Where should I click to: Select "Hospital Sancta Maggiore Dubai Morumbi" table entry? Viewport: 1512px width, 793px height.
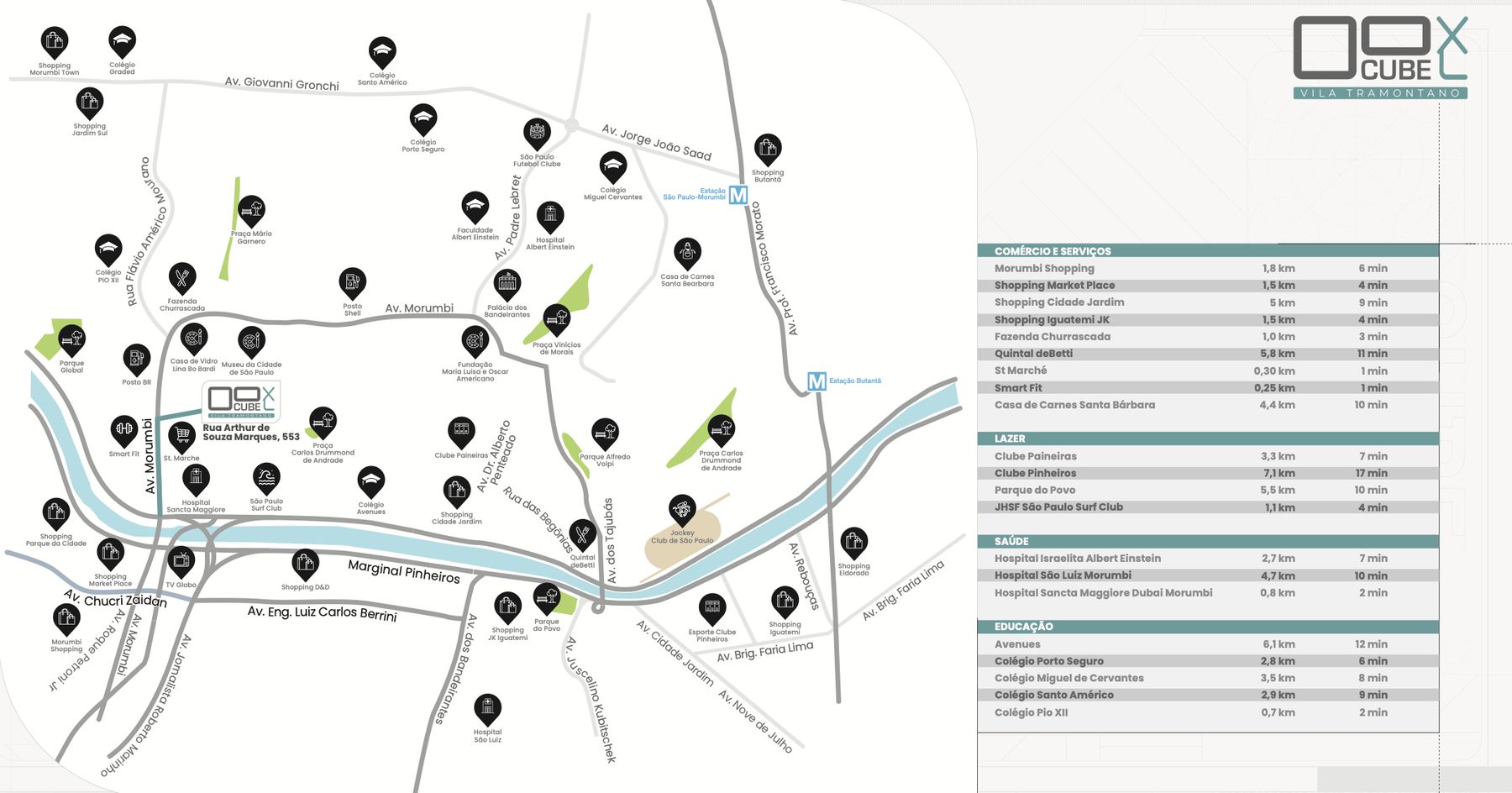[x=1104, y=593]
